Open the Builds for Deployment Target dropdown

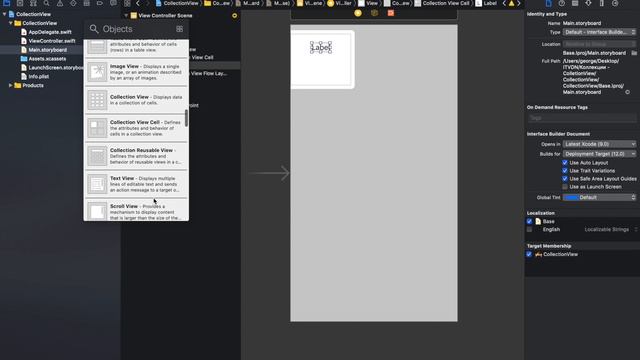point(599,154)
